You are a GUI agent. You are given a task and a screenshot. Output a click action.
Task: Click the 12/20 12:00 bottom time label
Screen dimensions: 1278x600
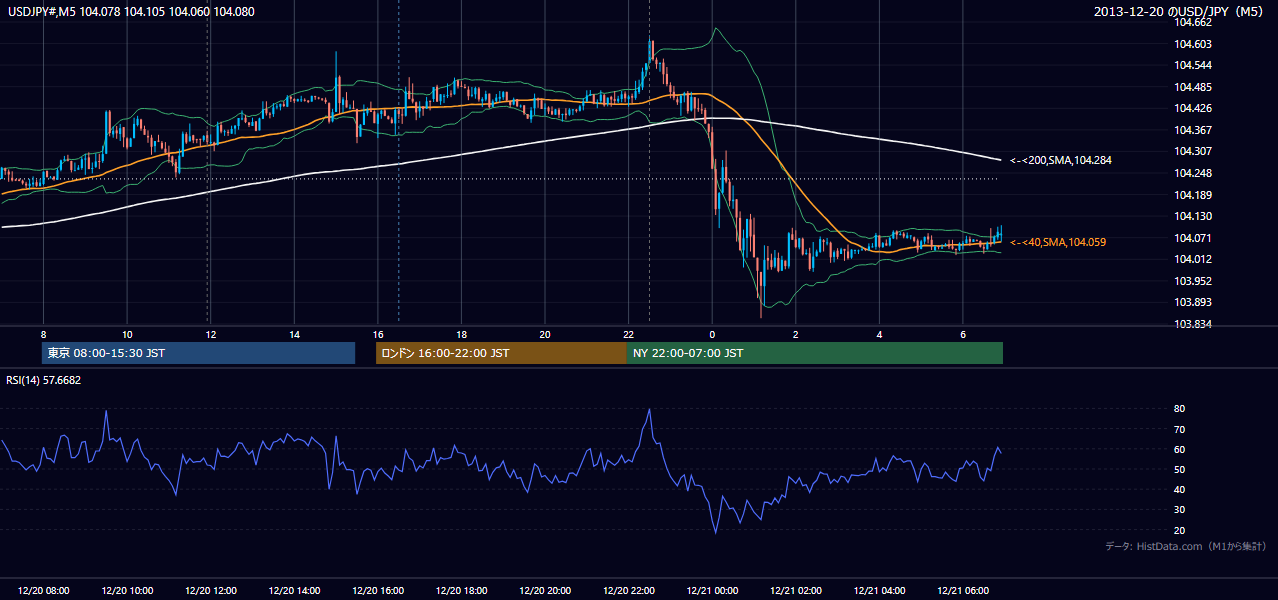tap(210, 591)
